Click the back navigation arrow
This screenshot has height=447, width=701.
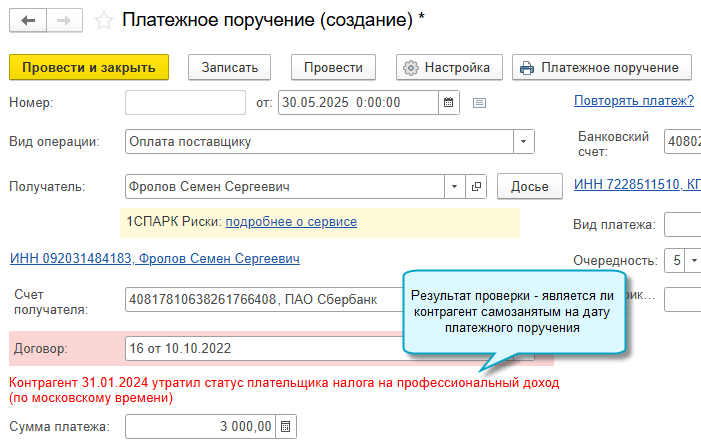click(27, 20)
